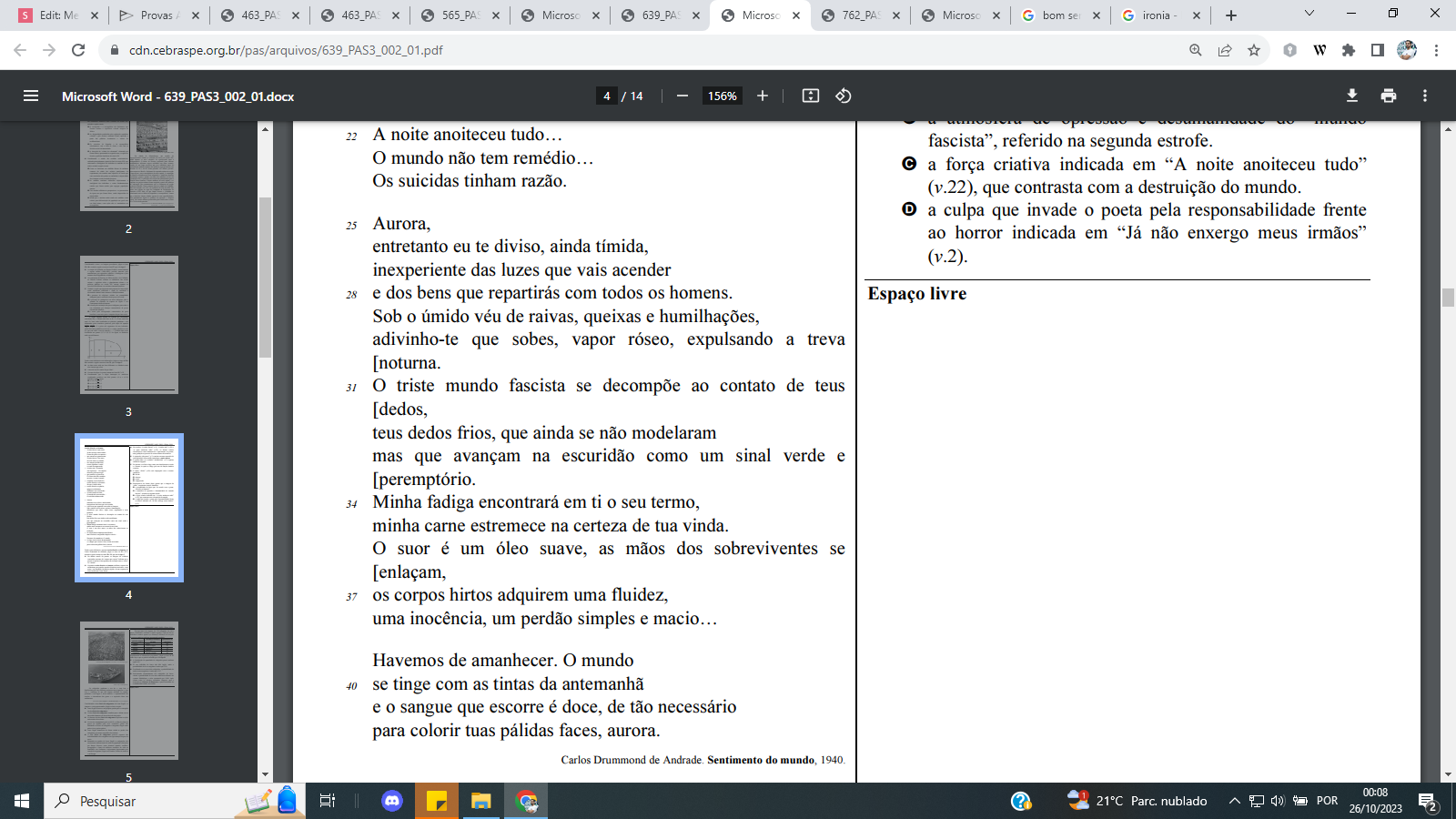Select page 2 thumbnail
Viewport: 1456px width, 819px height.
[129, 167]
